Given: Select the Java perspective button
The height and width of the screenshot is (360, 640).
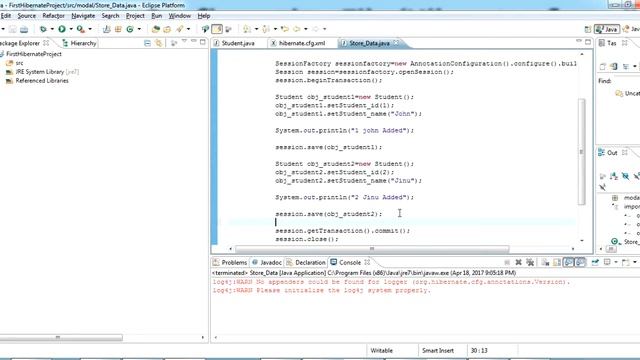Looking at the screenshot, I should pyautogui.click(x=607, y=29).
